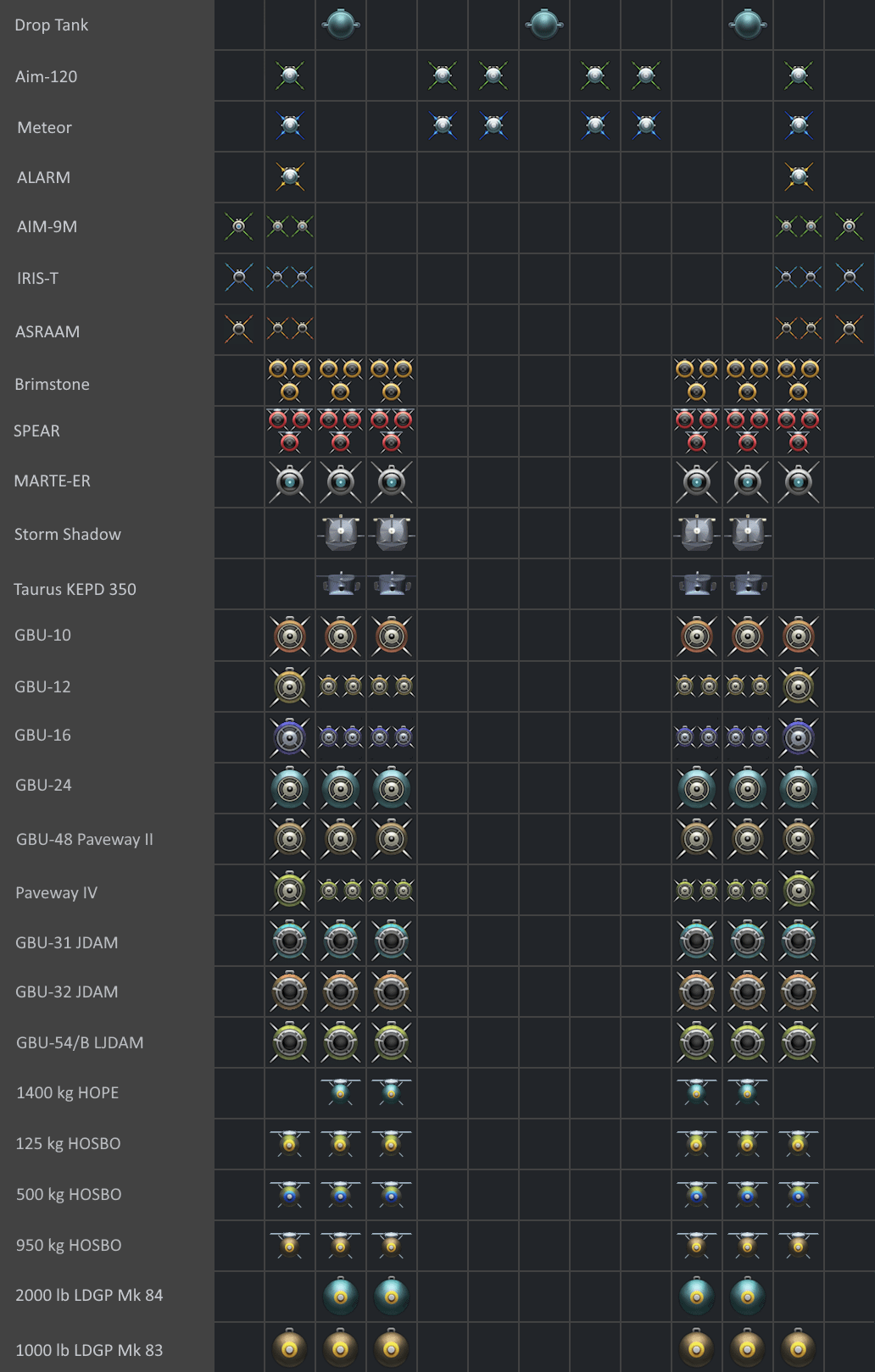Click the GBU-12 row label

point(43,686)
